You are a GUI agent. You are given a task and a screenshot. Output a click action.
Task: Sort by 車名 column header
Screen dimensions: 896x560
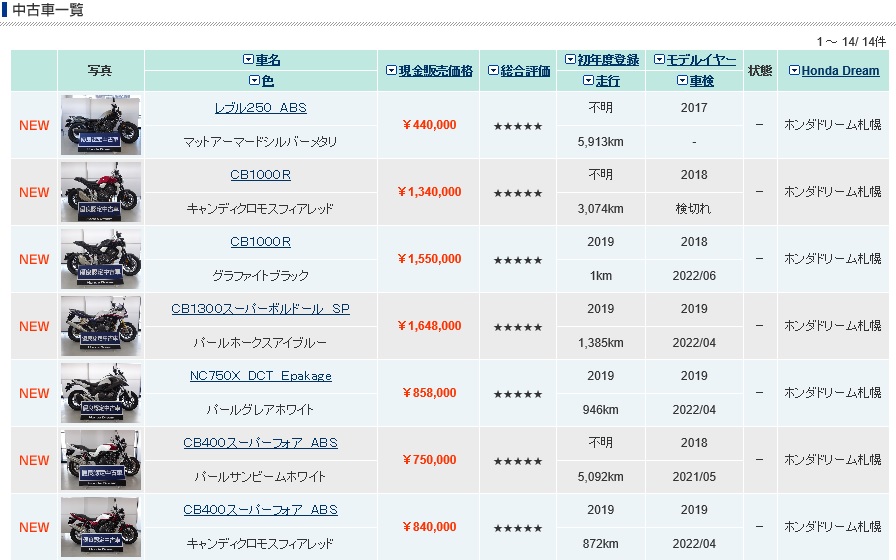(267, 60)
